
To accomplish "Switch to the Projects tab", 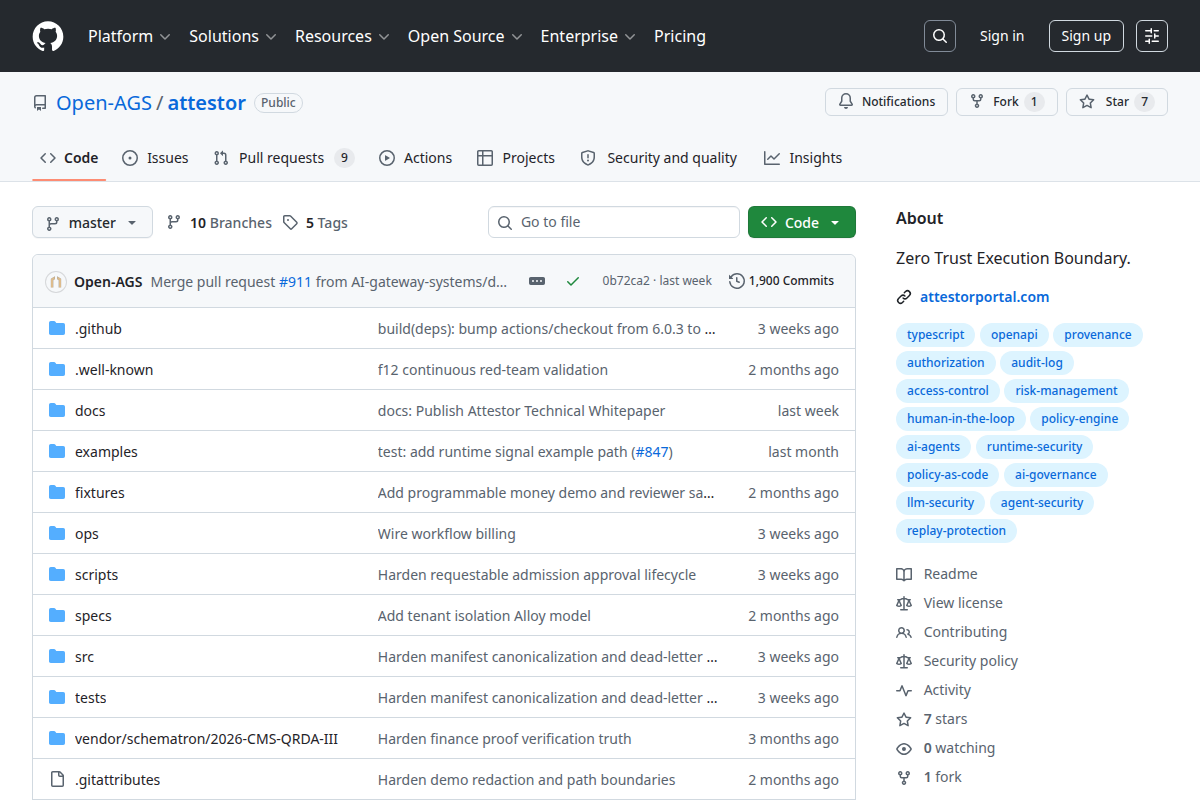I will [x=516, y=158].
